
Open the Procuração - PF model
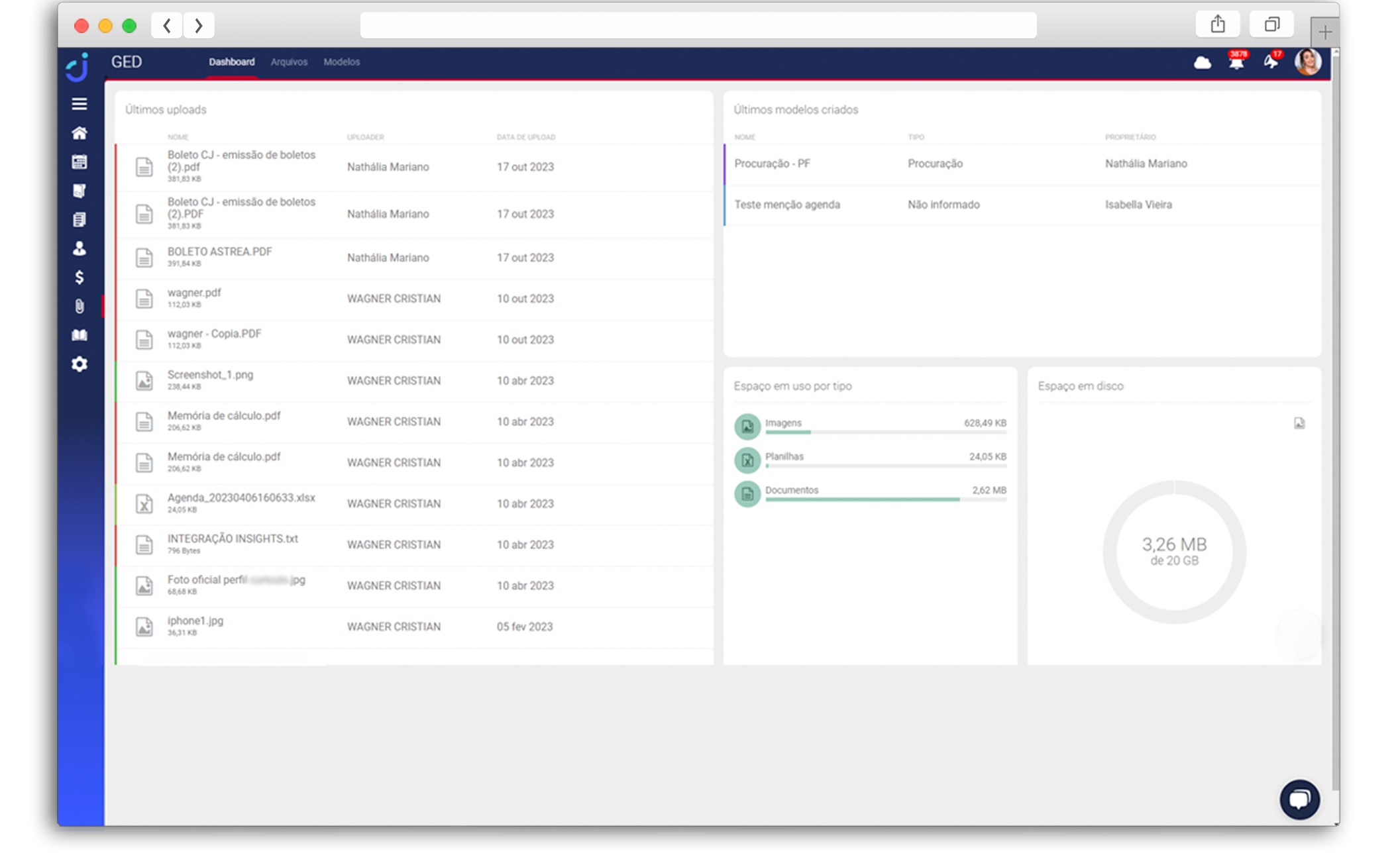click(x=1022, y=164)
